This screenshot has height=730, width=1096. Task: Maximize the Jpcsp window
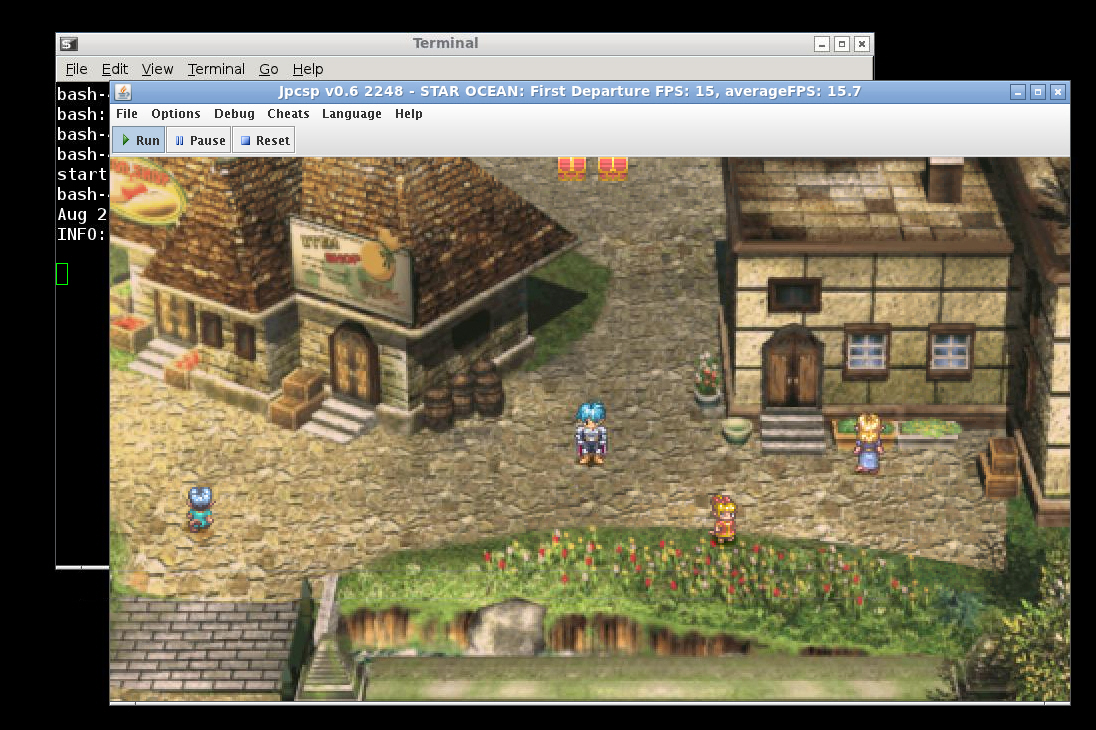pos(1038,92)
